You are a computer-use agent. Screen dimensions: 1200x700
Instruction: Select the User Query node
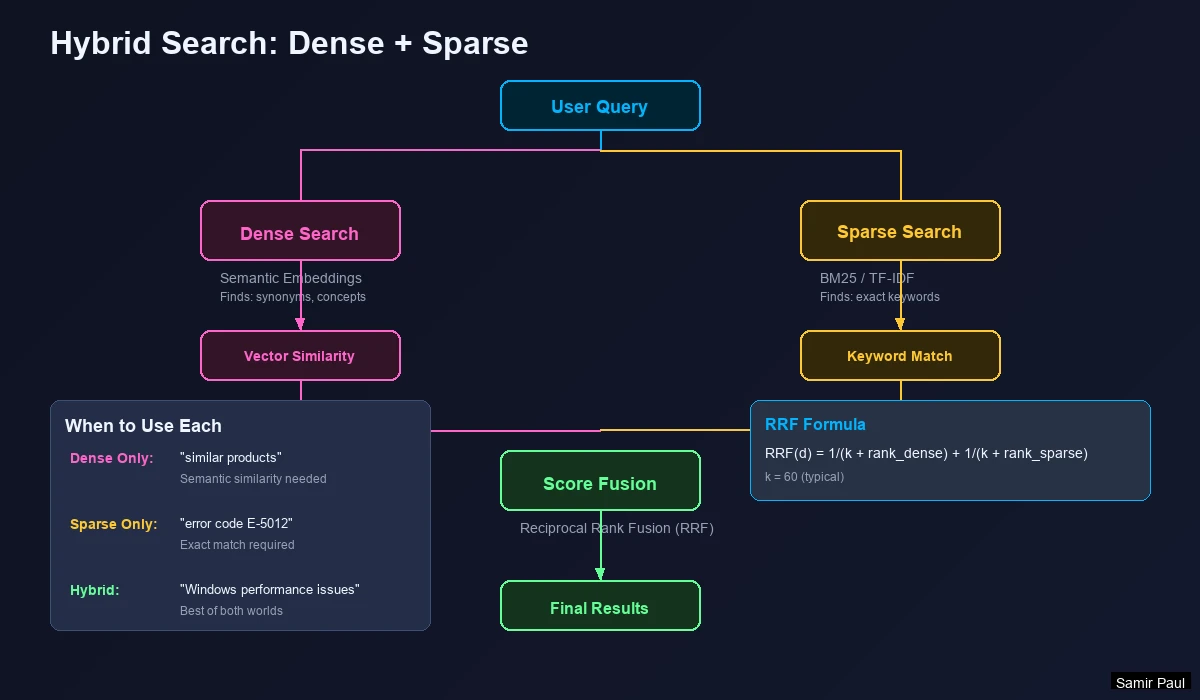click(x=600, y=105)
